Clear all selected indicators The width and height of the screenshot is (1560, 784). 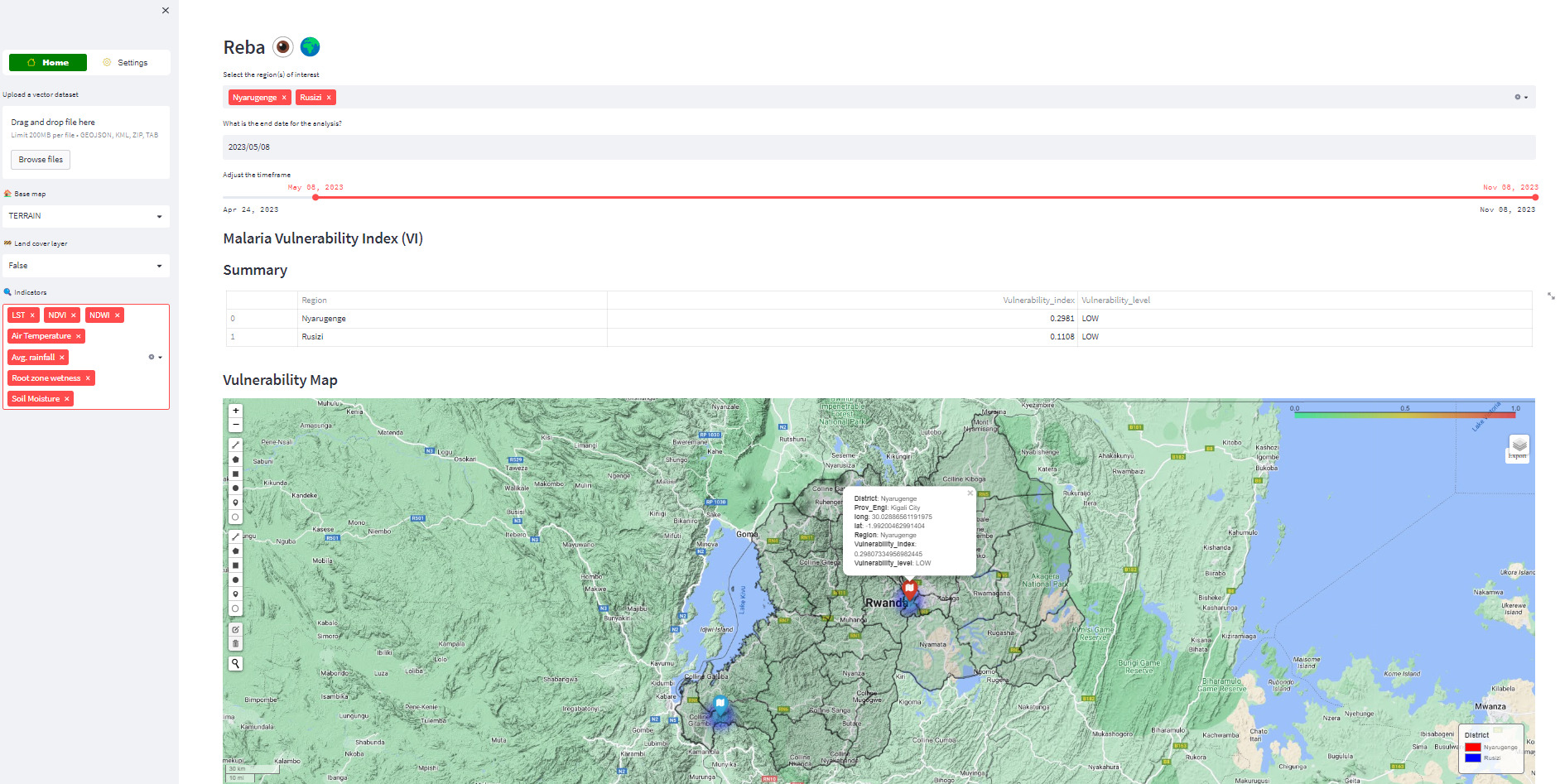pos(152,358)
